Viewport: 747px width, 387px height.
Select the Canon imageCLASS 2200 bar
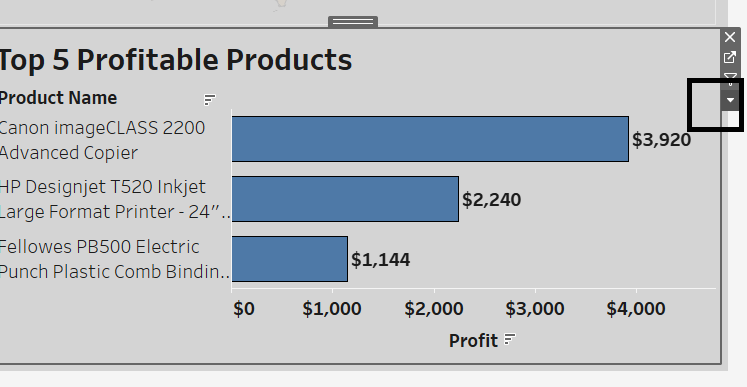point(430,139)
